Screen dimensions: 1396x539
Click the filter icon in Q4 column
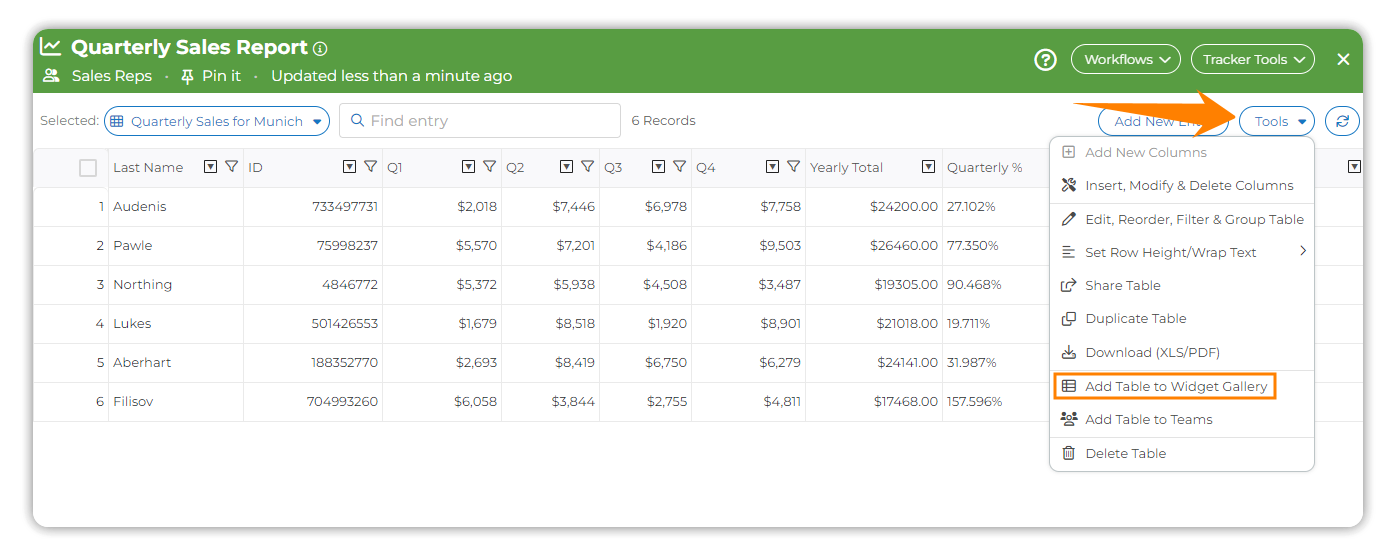793,167
